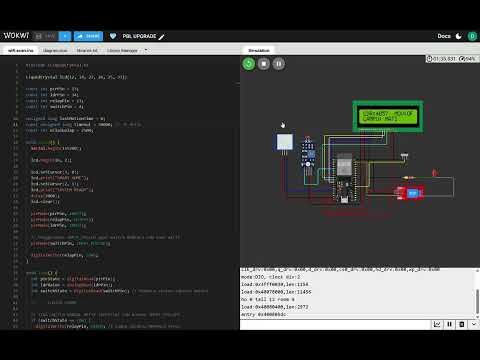Viewport: 480px width, 360px height.
Task: Restart the simulation with the green button
Action: click(249, 64)
